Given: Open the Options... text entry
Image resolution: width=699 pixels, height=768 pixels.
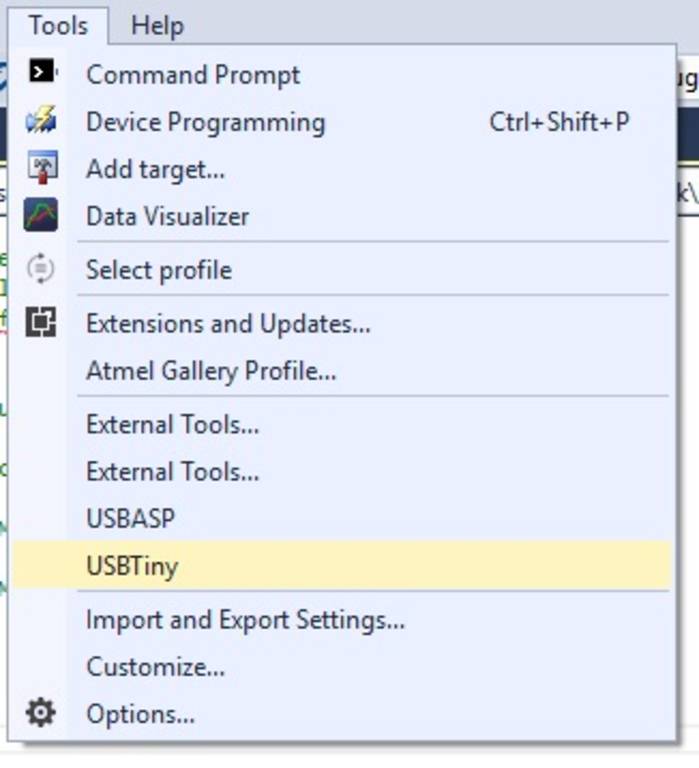Looking at the screenshot, I should pyautogui.click(x=140, y=714).
